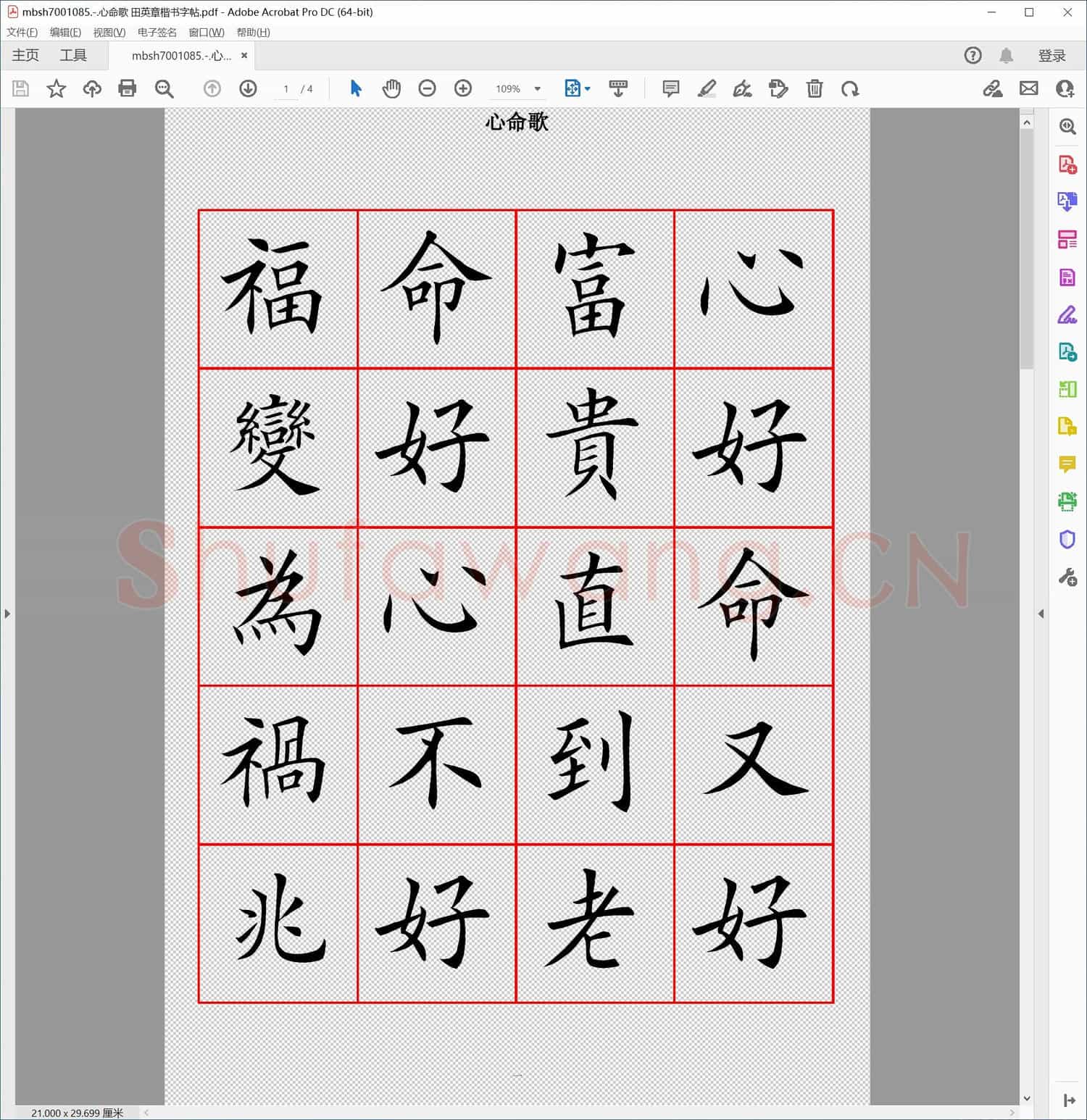Open help with the question mark button
This screenshot has height=1120, width=1087.
pos(973,55)
